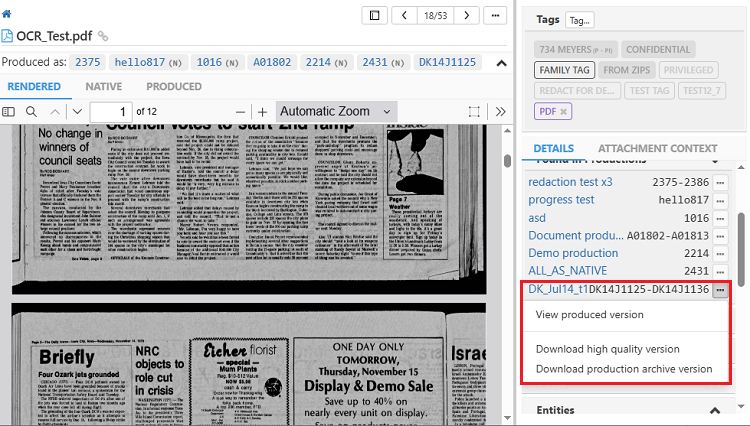Switch to presentation mode icon
The height and width of the screenshot is (426, 750).
click(474, 111)
